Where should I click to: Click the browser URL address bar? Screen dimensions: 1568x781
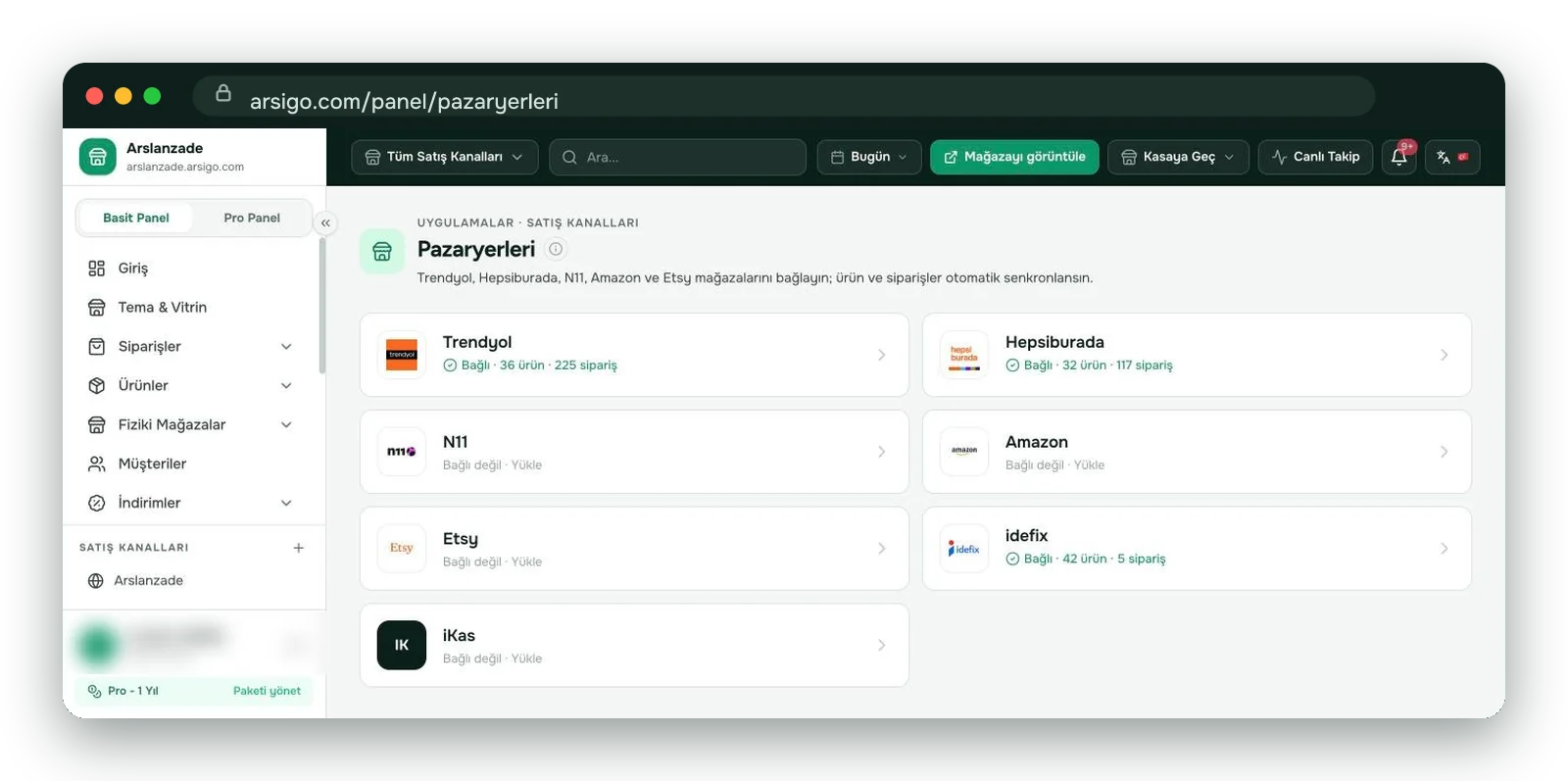(x=784, y=96)
